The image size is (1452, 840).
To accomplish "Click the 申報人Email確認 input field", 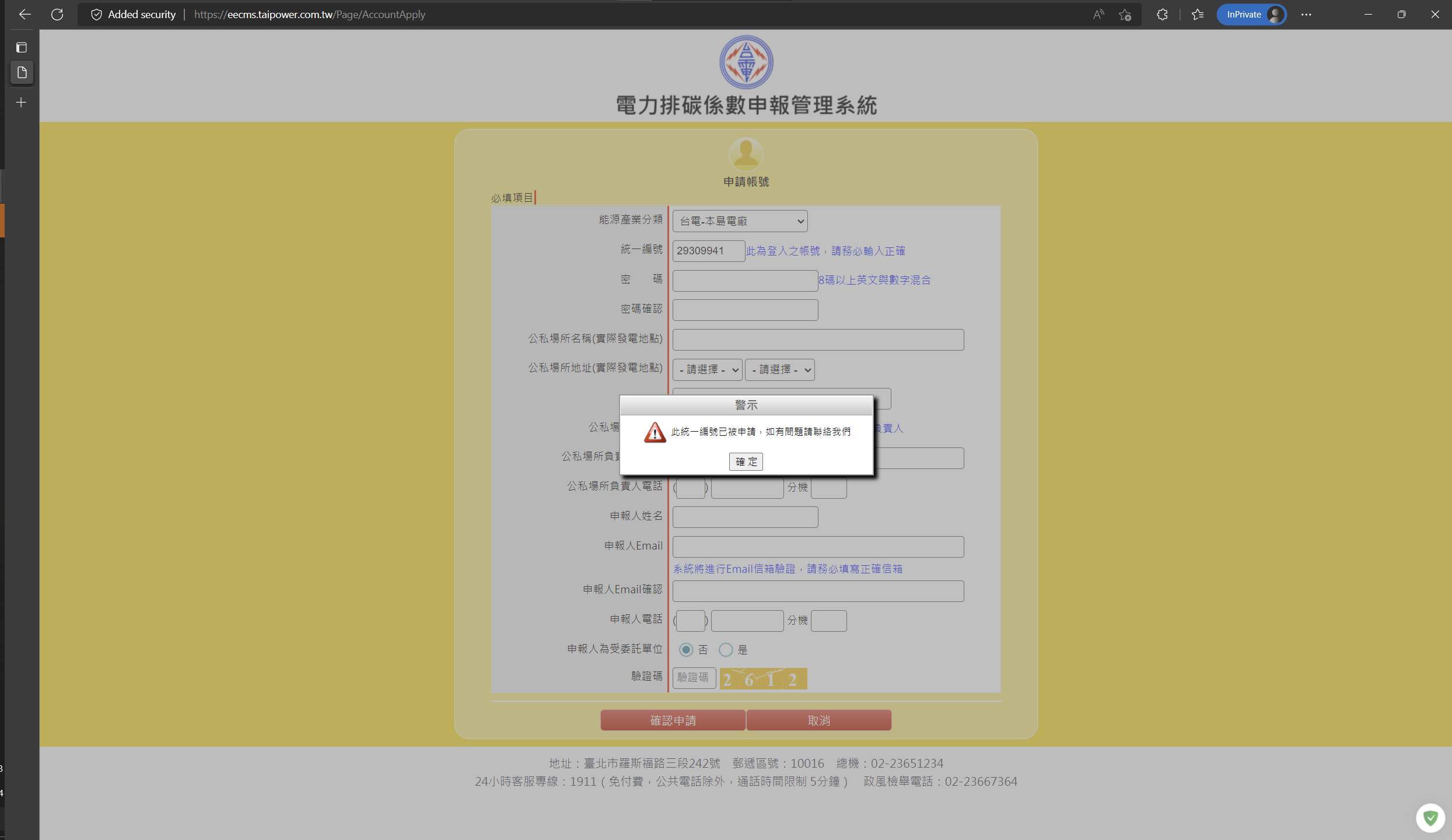I will pyautogui.click(x=818, y=591).
